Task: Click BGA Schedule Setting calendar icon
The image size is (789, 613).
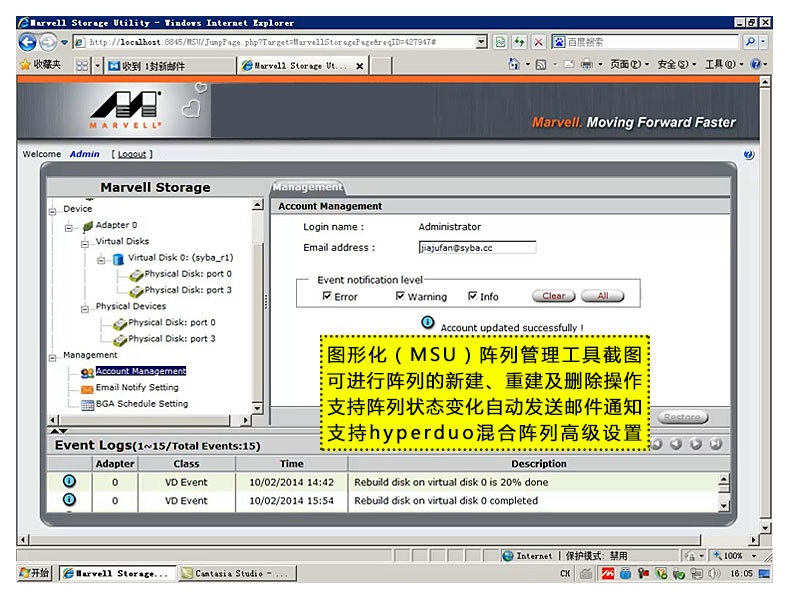Action: [x=87, y=405]
